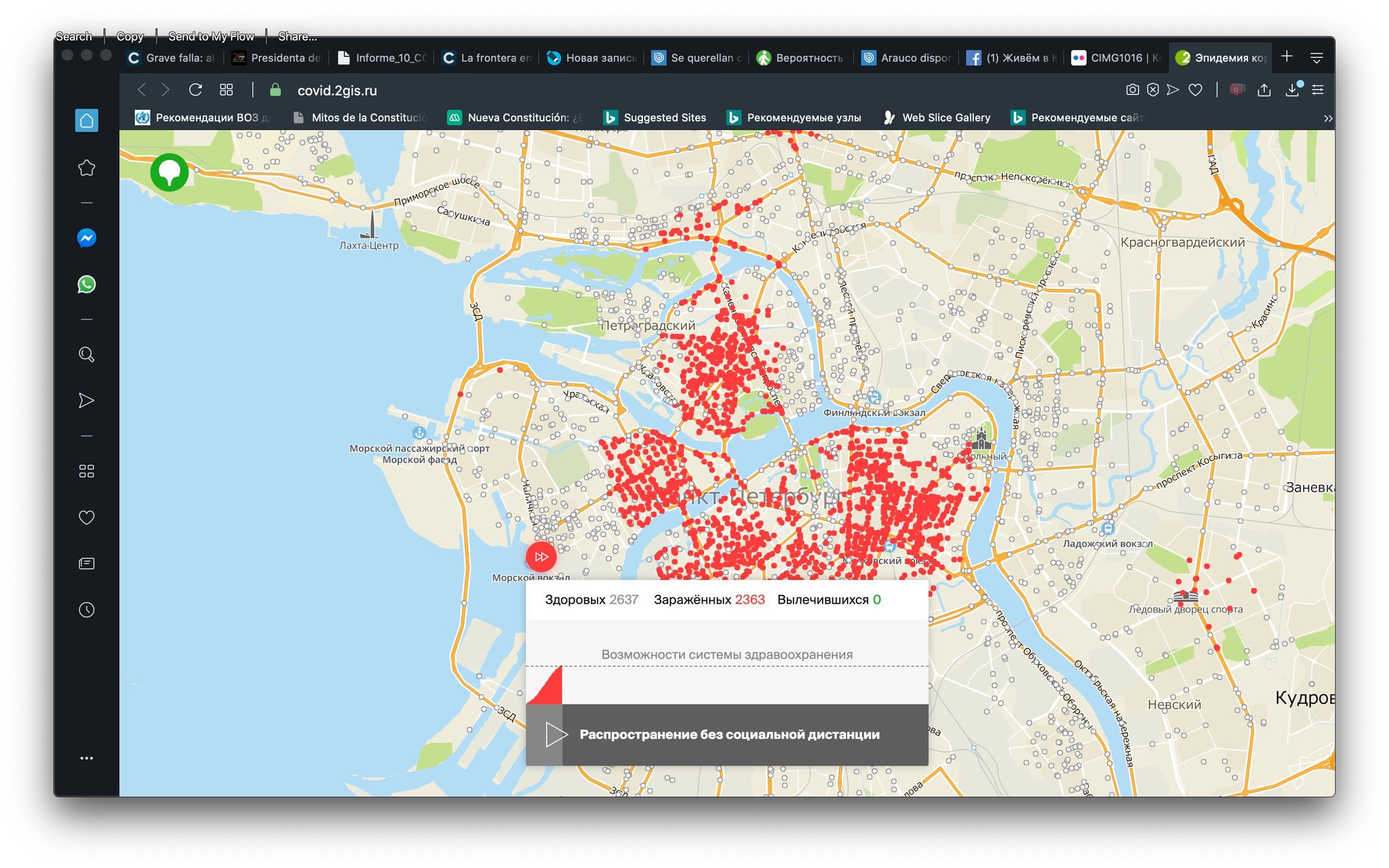Switch to 'Вероятность' tab
This screenshot has height=868, width=1389.
(x=802, y=58)
